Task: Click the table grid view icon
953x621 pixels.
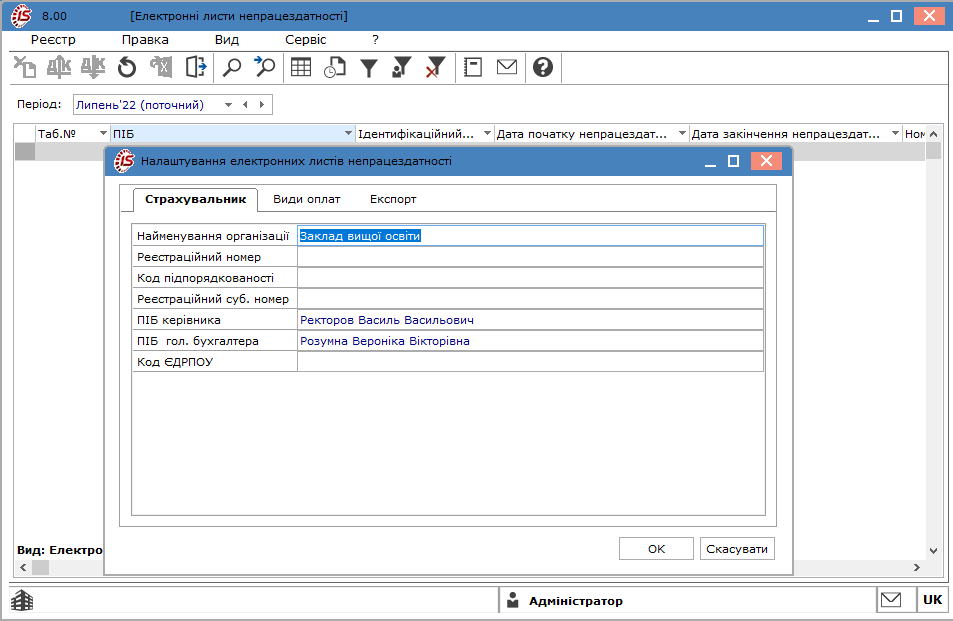Action: [300, 67]
